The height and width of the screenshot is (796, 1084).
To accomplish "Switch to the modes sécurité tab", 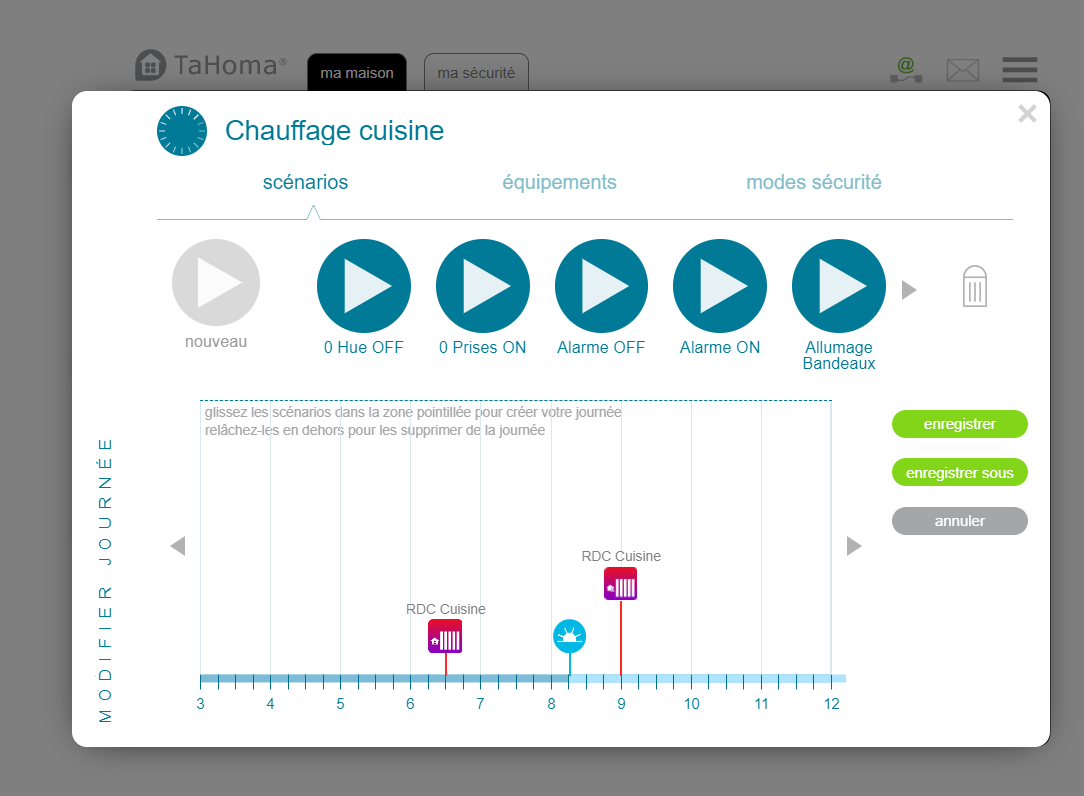I will click(x=813, y=183).
